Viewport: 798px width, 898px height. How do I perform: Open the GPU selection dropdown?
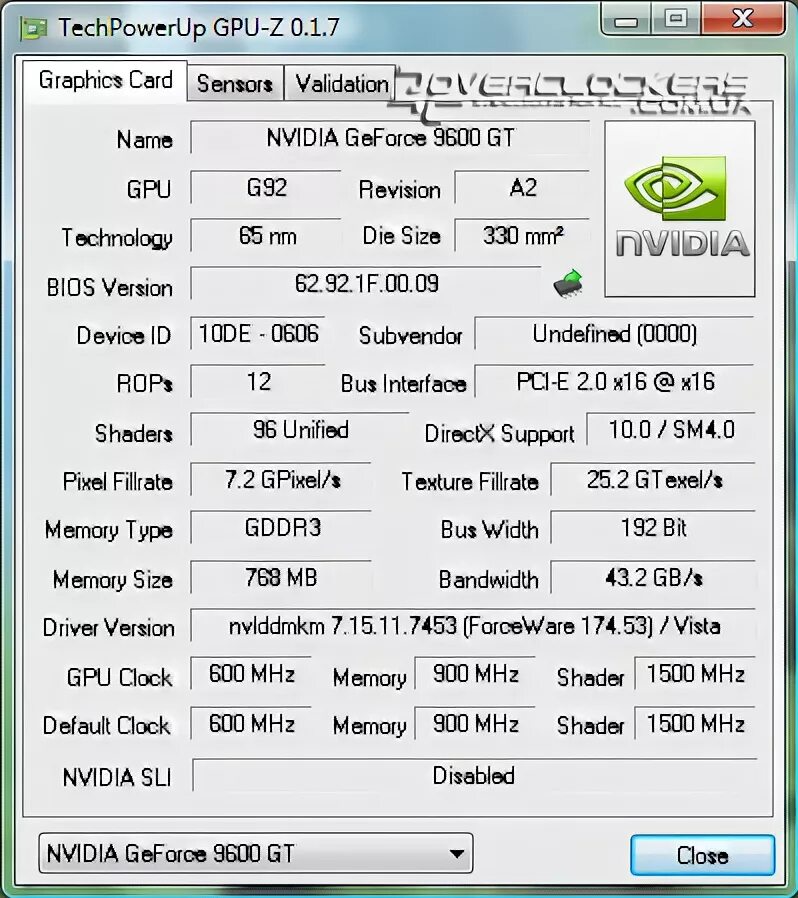255,853
